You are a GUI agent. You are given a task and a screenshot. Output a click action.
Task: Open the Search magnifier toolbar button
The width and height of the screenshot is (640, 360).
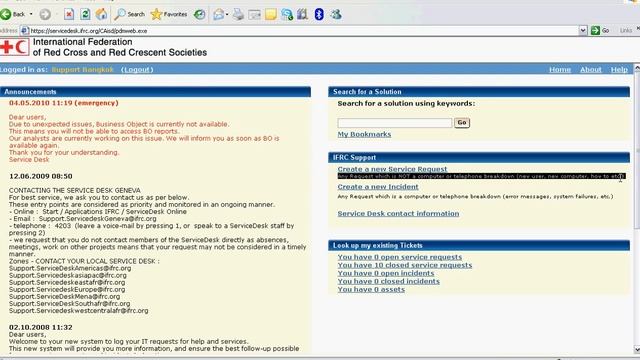(x=129, y=14)
